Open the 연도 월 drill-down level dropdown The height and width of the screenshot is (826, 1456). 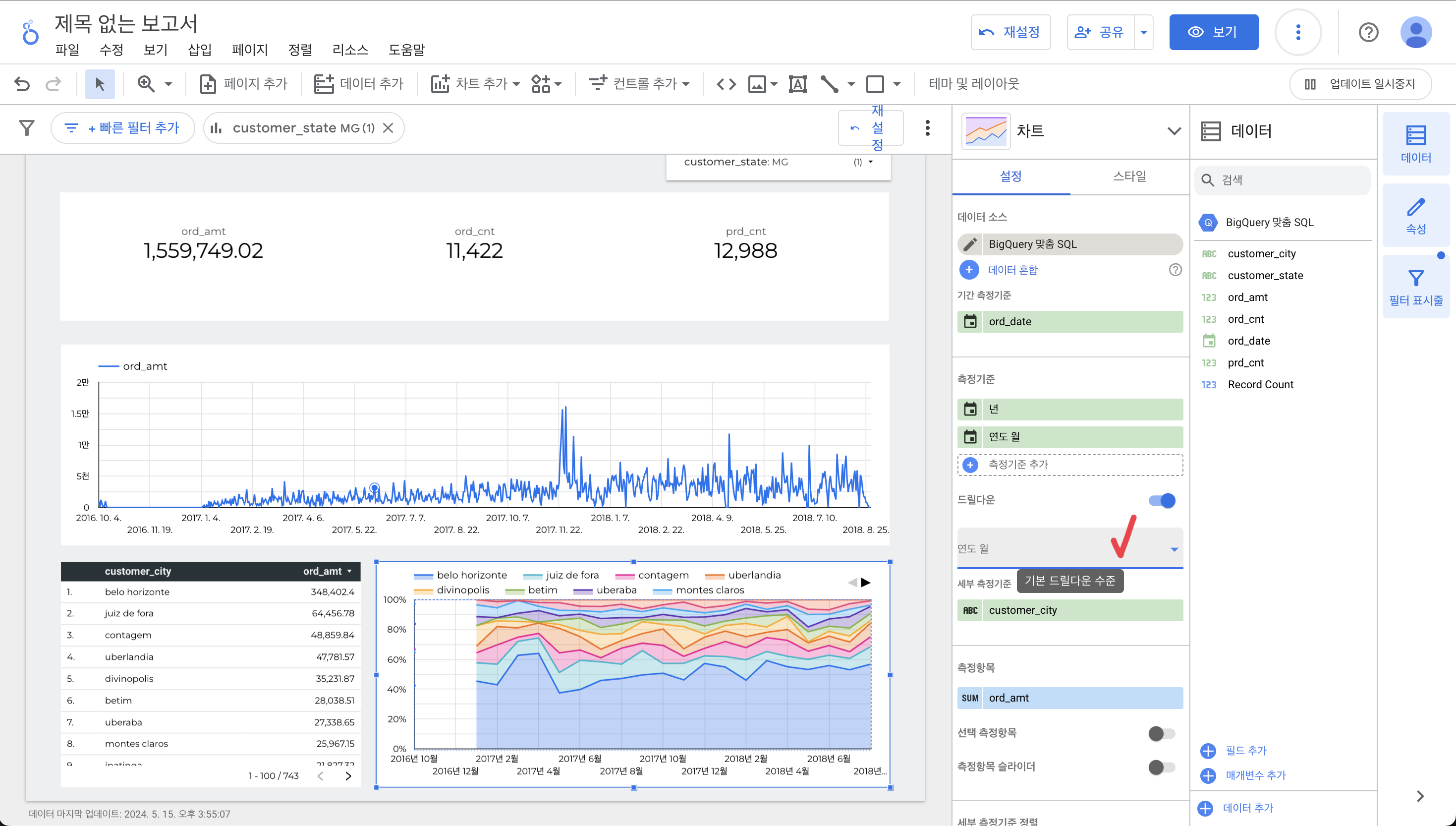pyautogui.click(x=1174, y=548)
